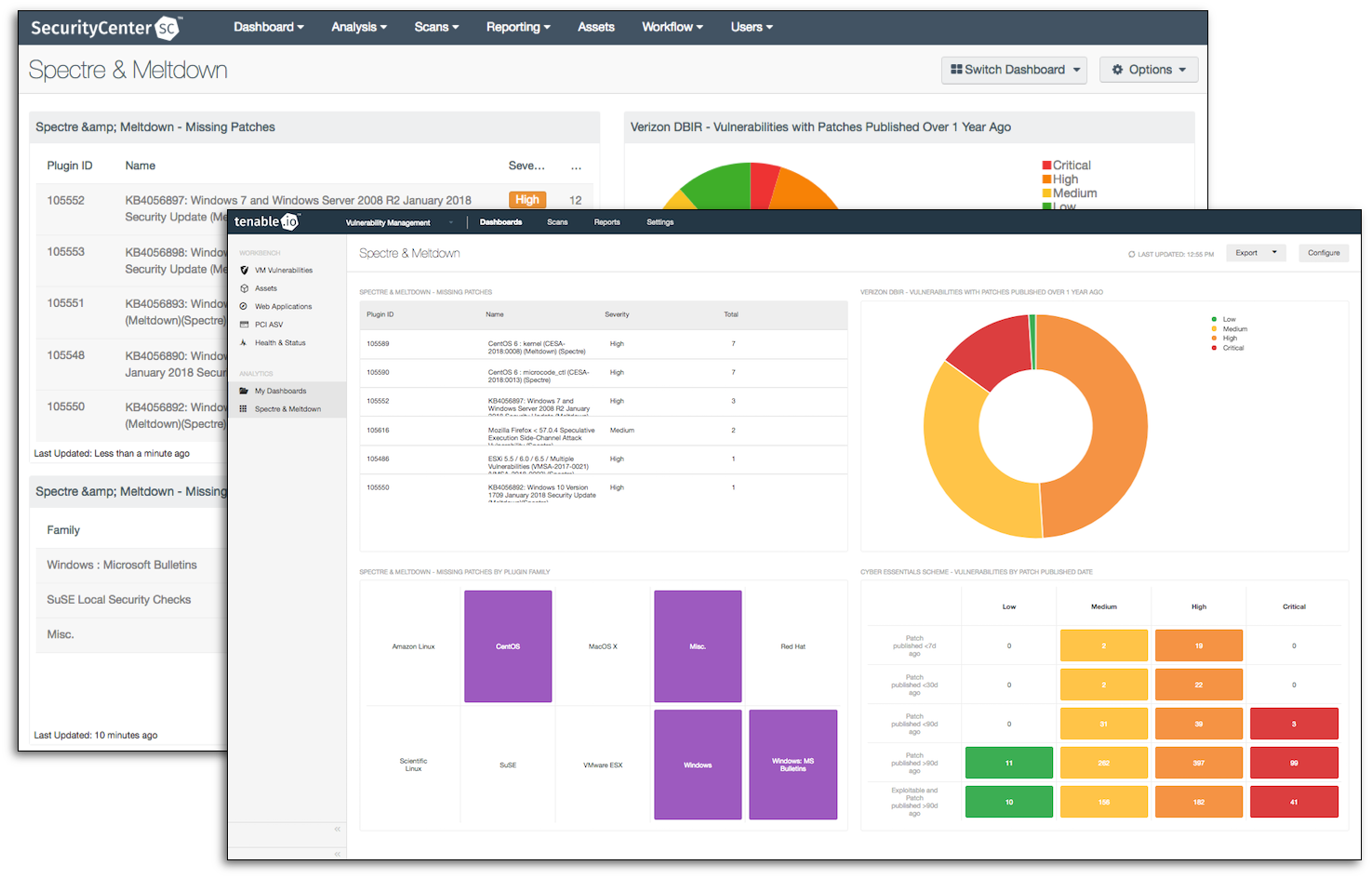The image size is (1372, 878).
Task: Toggle the Medium legend item in donut chart
Action: [1230, 329]
